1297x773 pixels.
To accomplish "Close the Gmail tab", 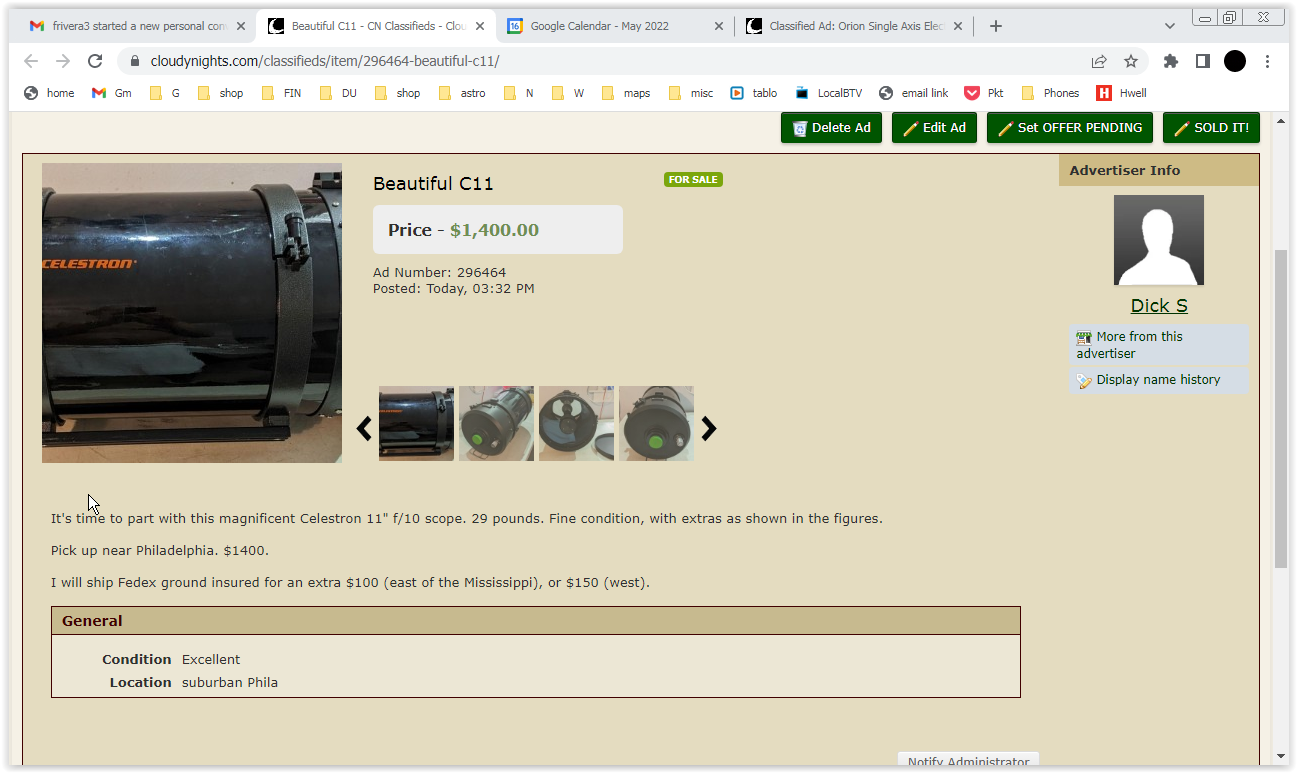I will 242,26.
